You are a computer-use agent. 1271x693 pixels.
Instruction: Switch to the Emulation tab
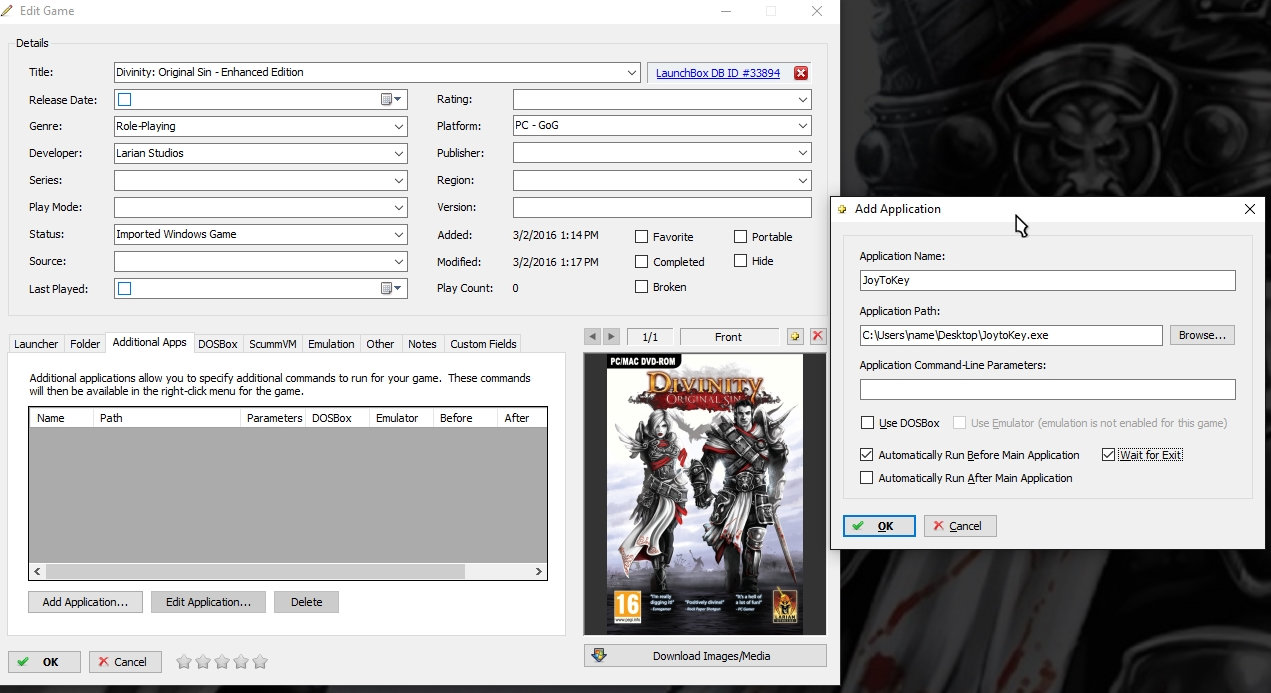tap(331, 344)
